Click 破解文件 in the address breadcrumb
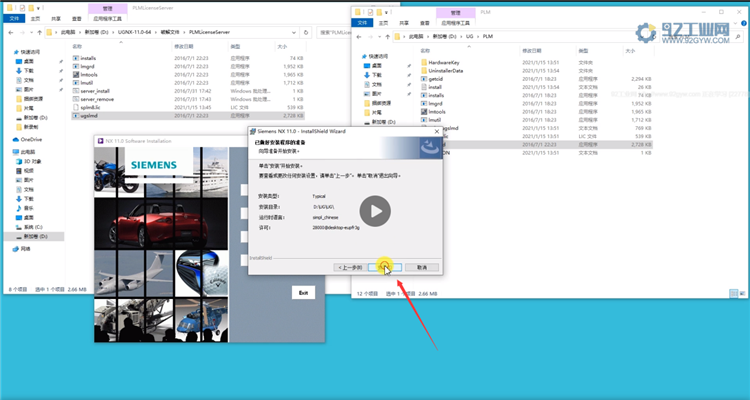 point(170,33)
